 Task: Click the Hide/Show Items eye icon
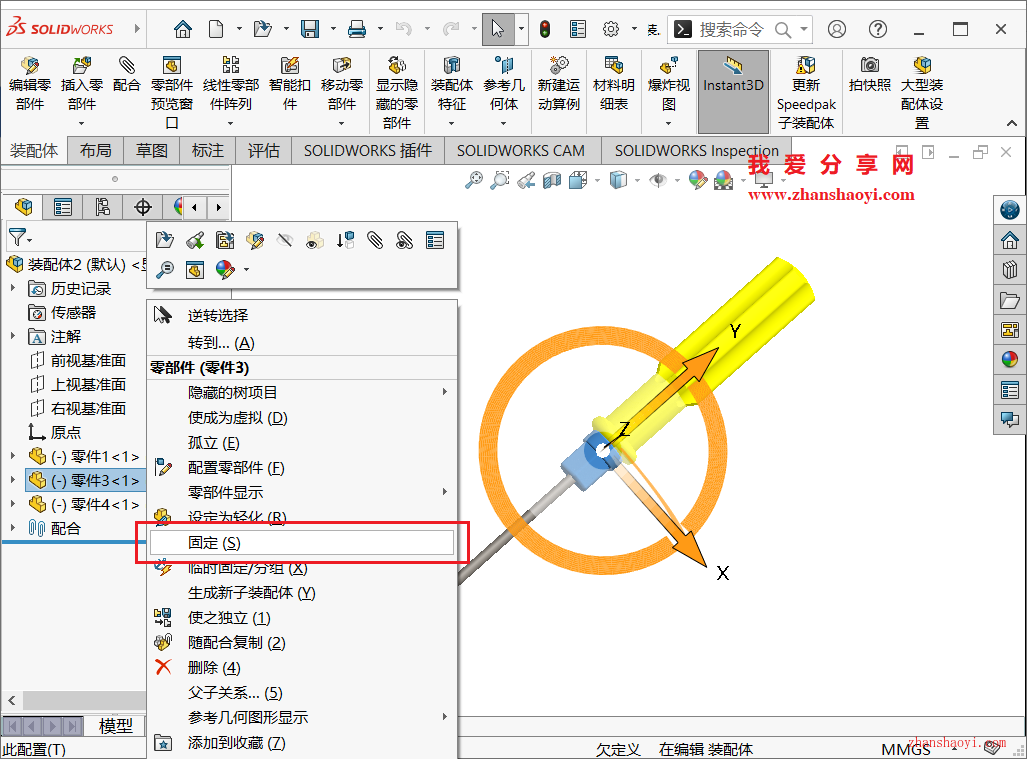658,179
